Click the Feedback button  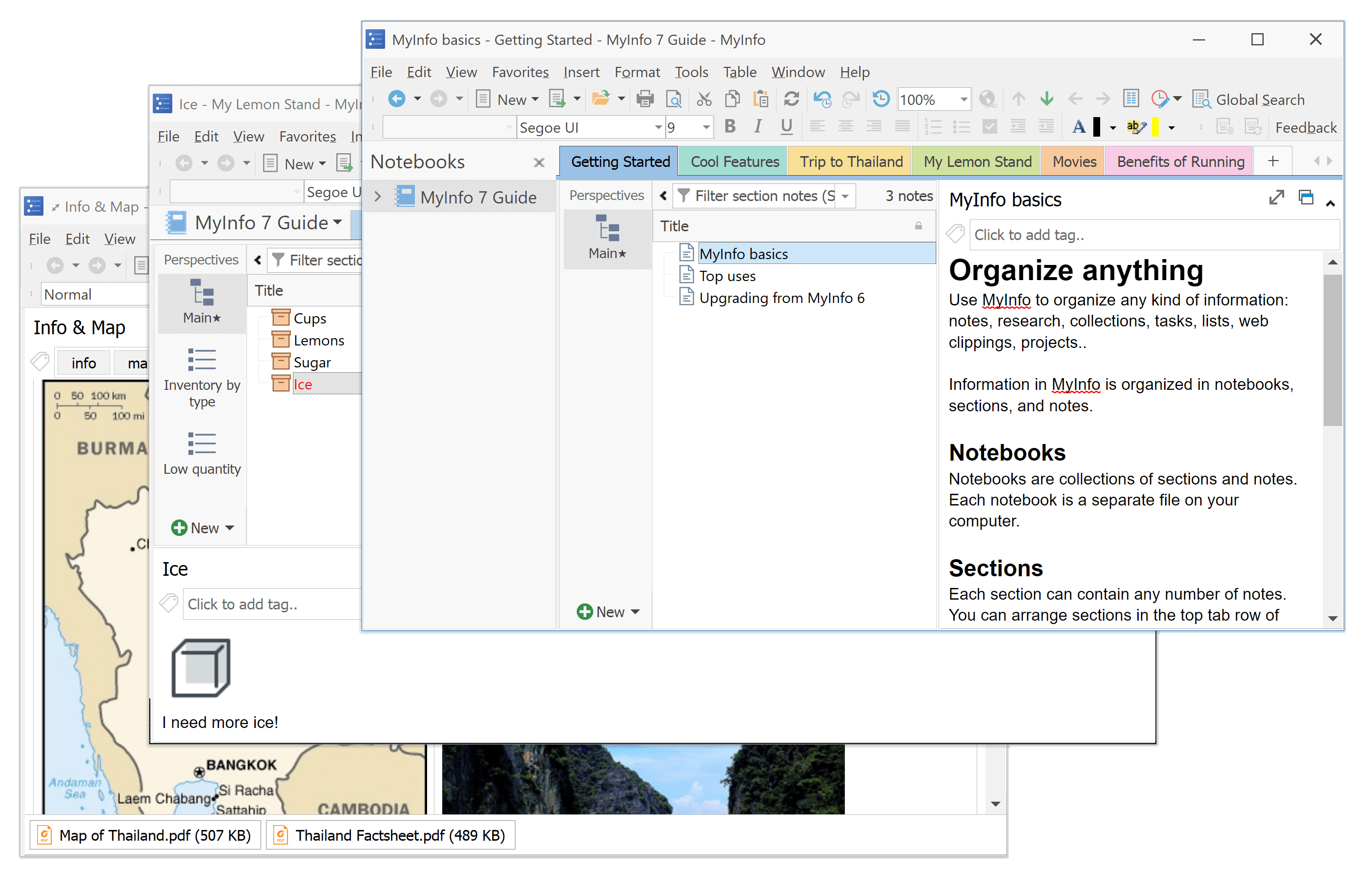click(x=1308, y=127)
